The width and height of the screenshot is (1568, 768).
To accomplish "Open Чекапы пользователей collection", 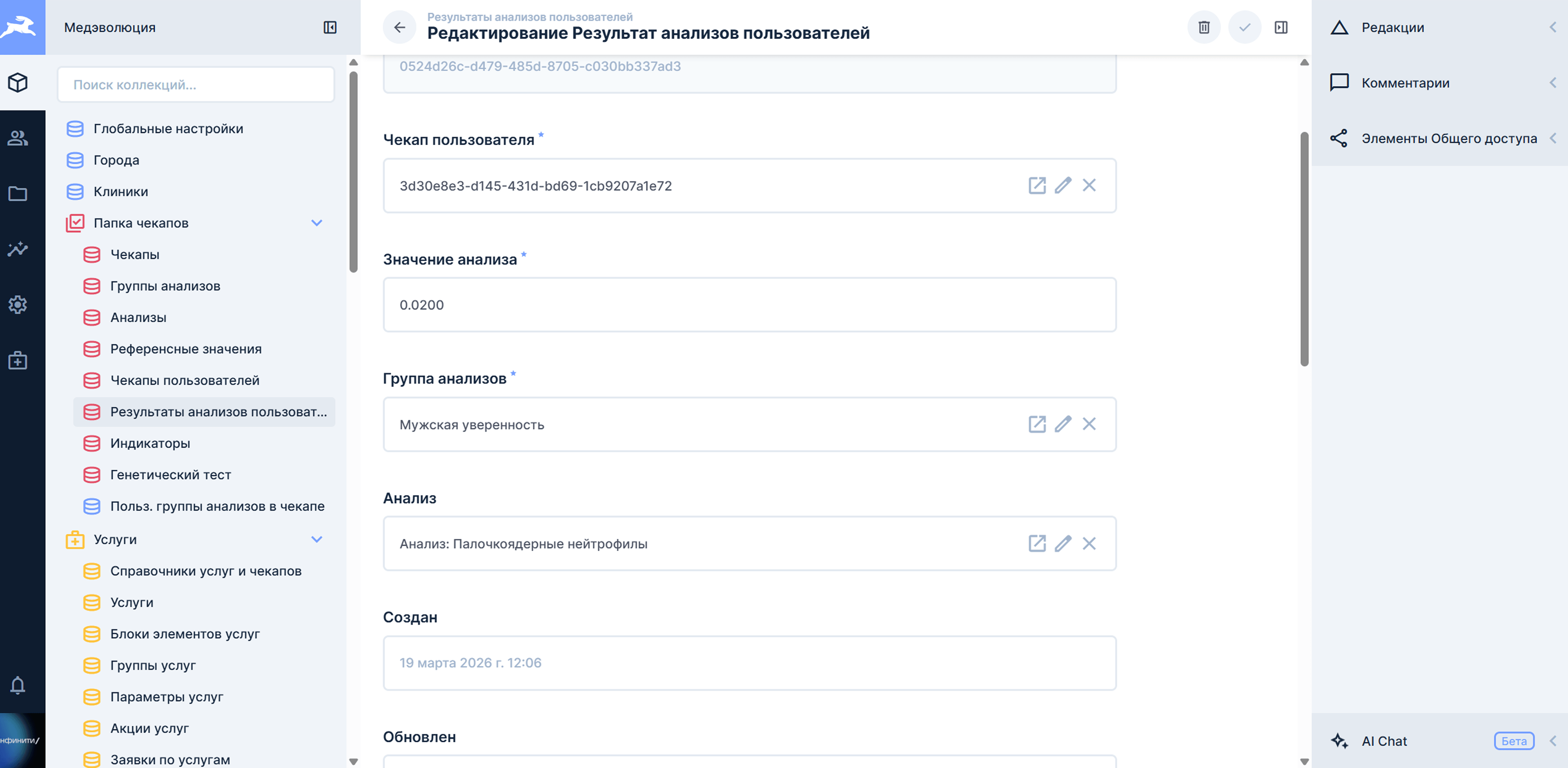I will coord(185,381).
